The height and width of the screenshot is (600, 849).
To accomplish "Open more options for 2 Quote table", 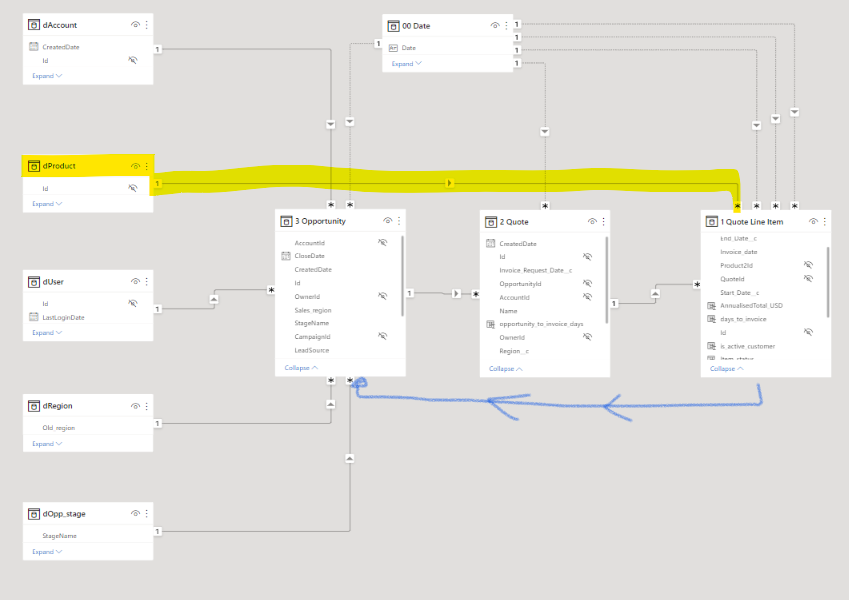I will [x=604, y=221].
